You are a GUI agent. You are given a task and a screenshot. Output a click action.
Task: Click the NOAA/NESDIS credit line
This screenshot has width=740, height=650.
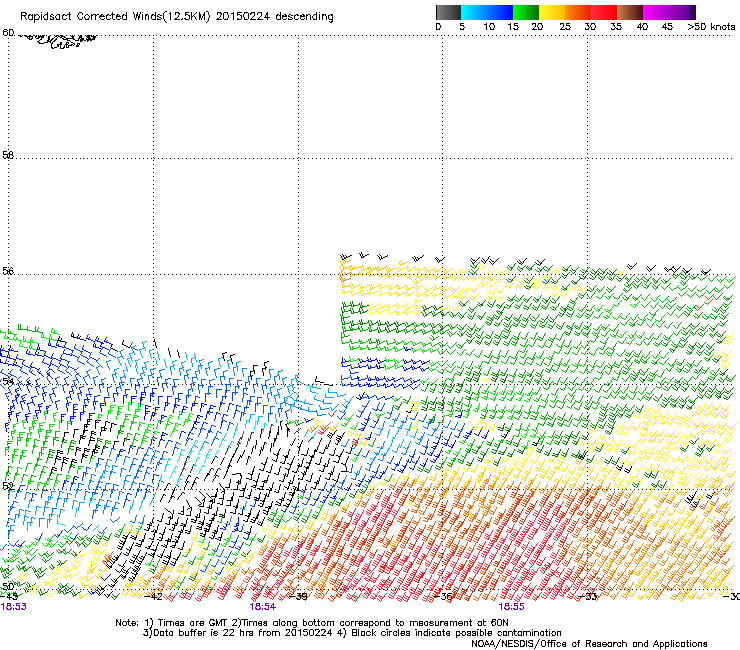[x=589, y=644]
